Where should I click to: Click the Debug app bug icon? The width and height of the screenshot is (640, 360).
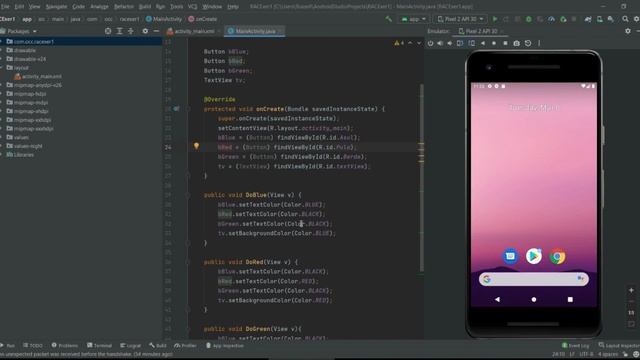pyautogui.click(x=529, y=19)
